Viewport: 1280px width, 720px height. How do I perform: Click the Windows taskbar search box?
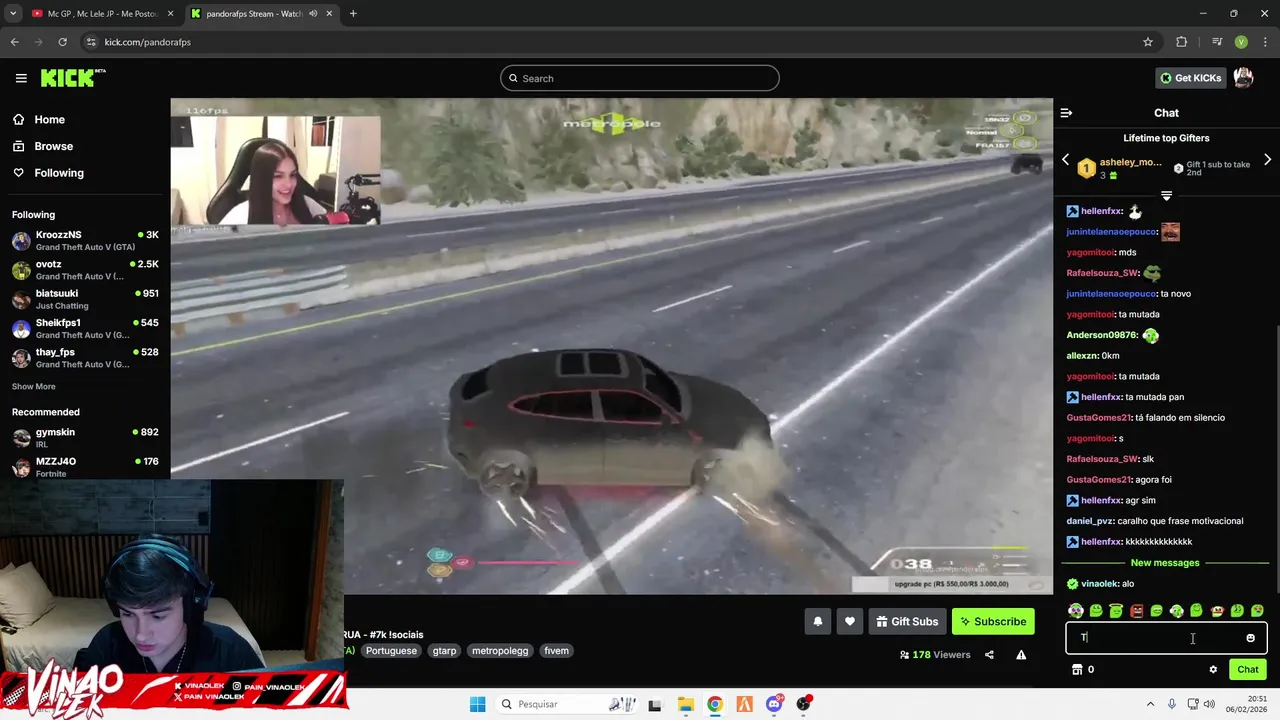tap(565, 704)
